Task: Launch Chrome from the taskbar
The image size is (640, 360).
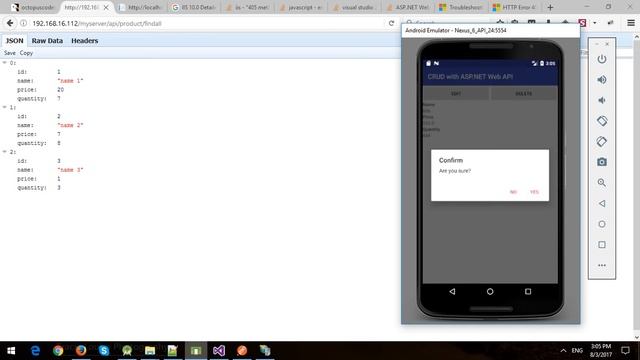Action: point(58,351)
